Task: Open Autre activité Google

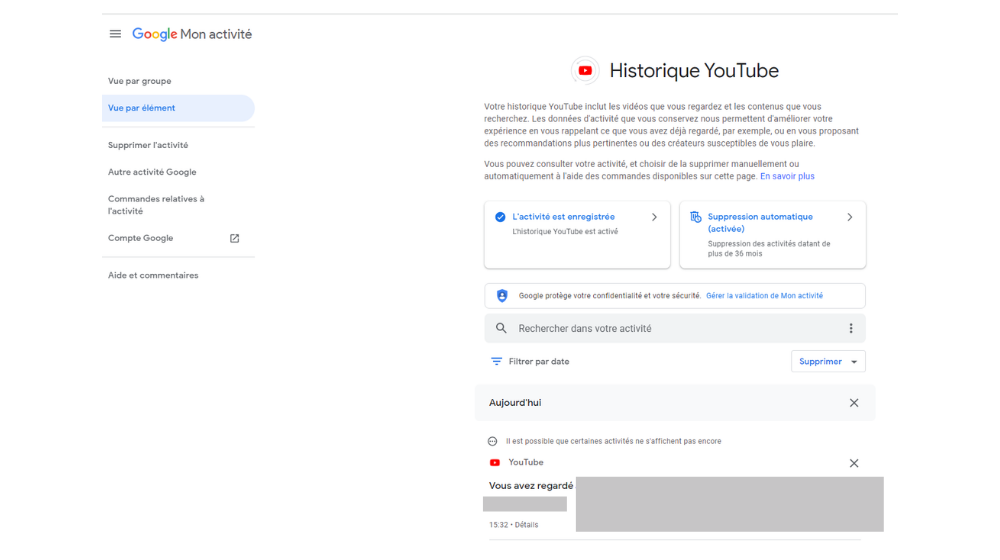Action: 152,172
